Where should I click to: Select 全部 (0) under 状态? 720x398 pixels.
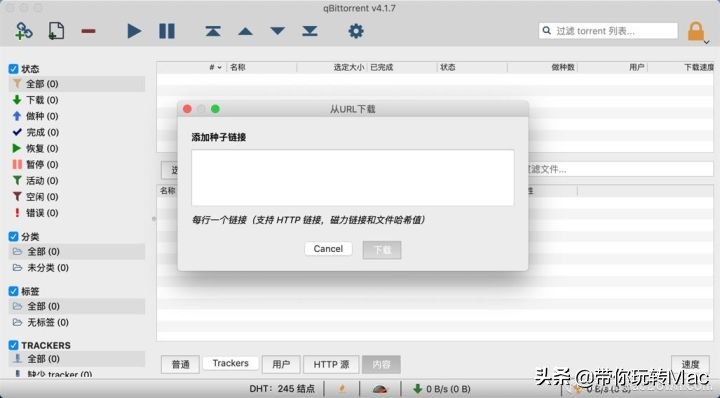pyautogui.click(x=77, y=84)
